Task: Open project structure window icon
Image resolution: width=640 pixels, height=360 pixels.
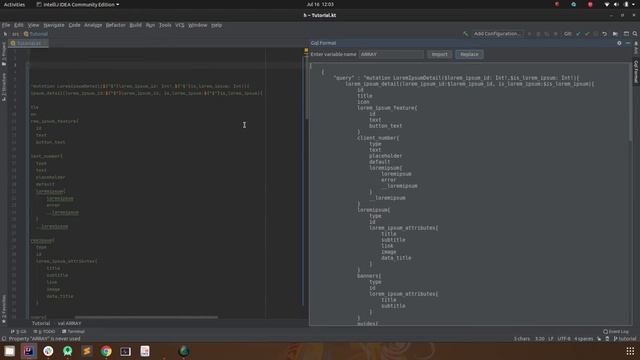Action: click(626, 34)
